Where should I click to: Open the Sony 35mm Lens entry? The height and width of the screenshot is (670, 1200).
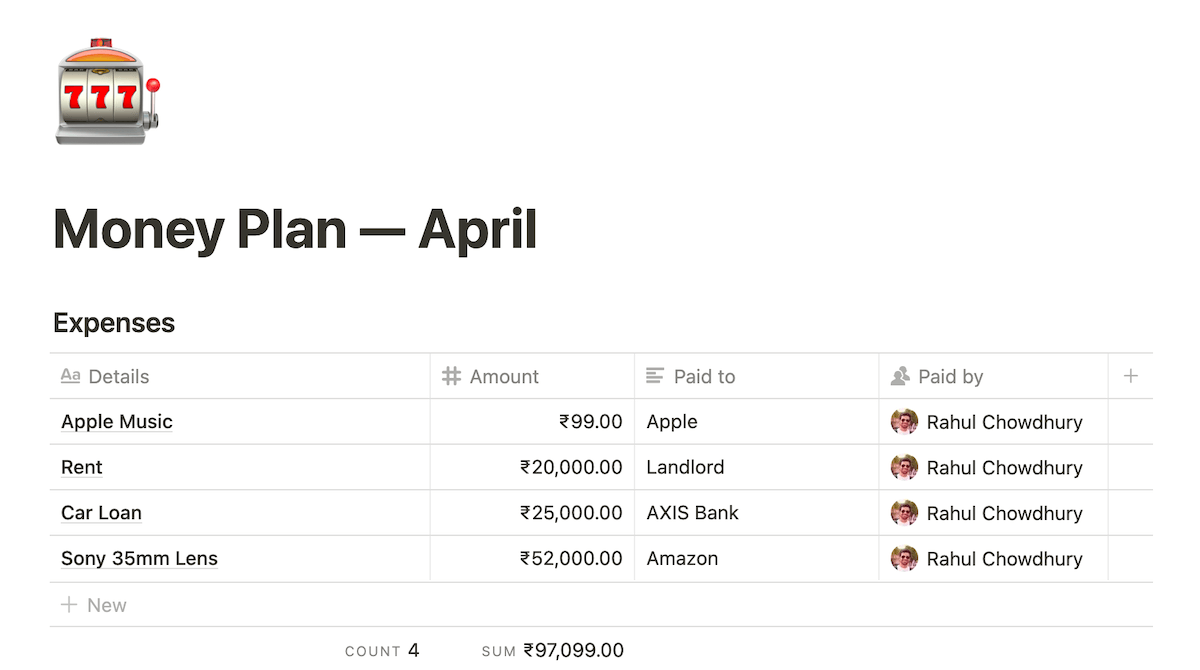(x=139, y=558)
